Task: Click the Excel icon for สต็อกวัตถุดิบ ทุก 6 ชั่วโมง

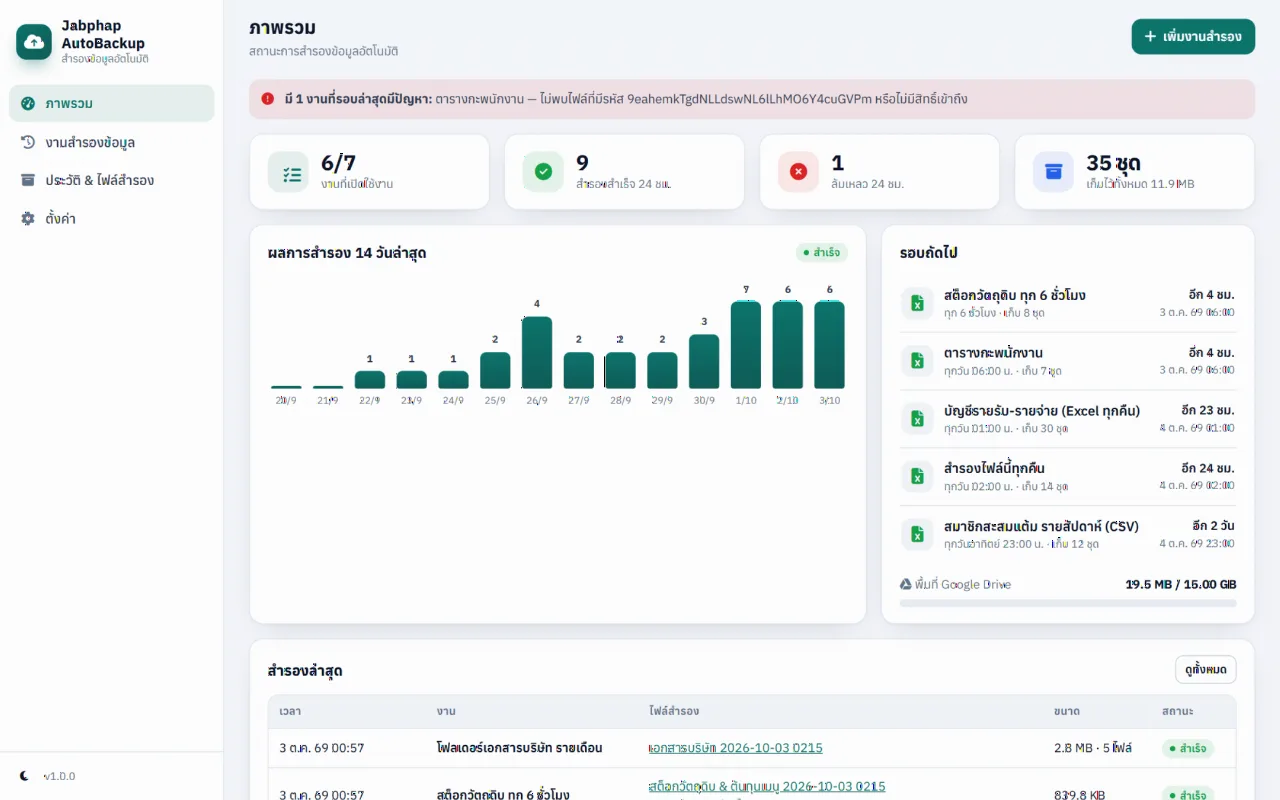Action: coord(917,303)
